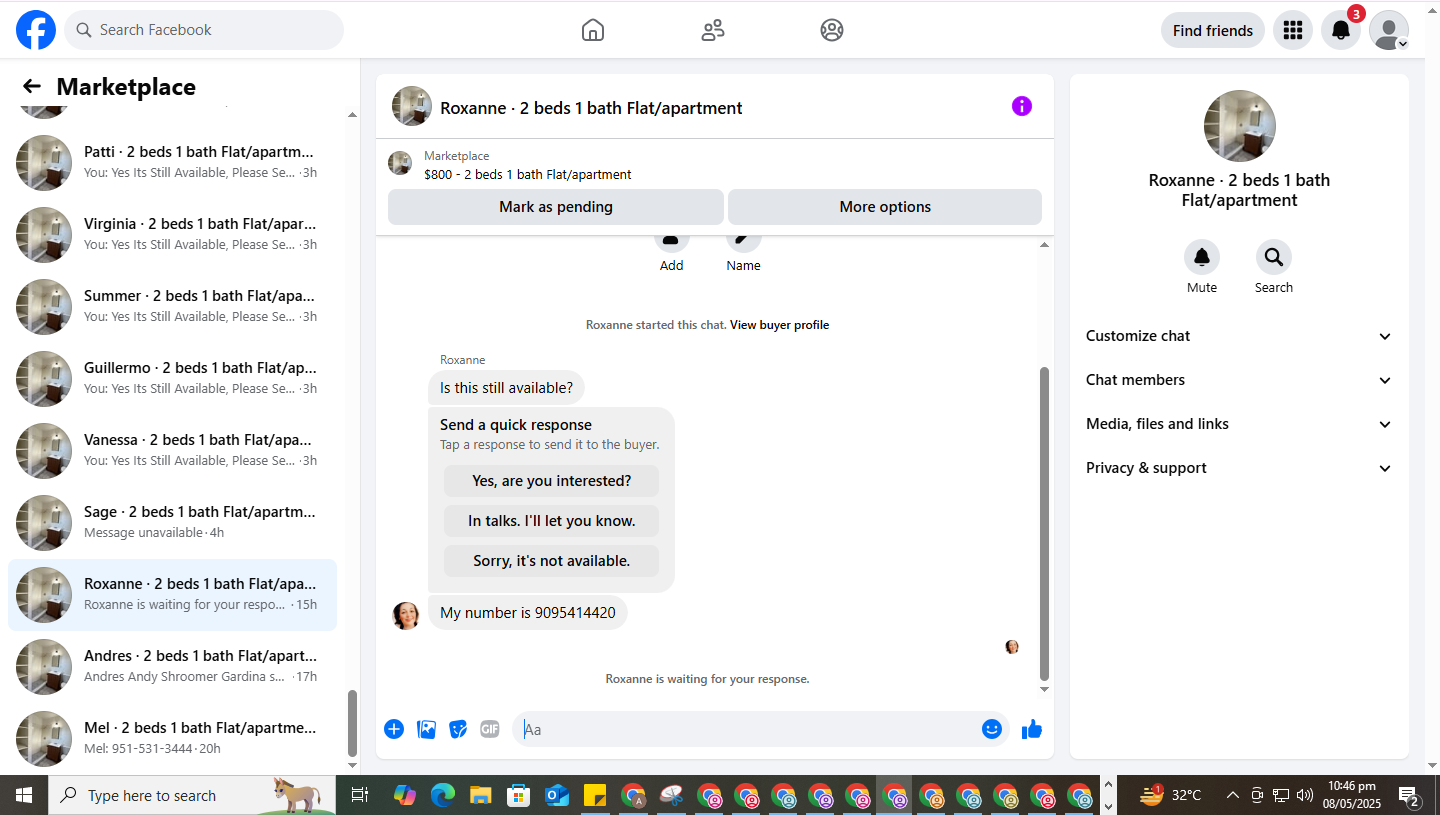
Task: Open the Summer conversation
Action: click(172, 307)
